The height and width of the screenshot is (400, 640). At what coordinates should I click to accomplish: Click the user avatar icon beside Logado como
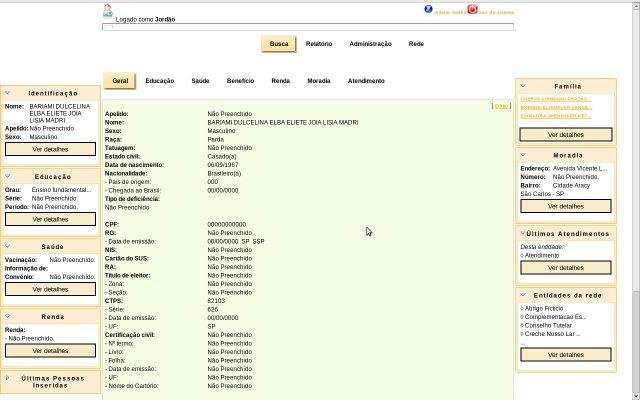click(108, 11)
